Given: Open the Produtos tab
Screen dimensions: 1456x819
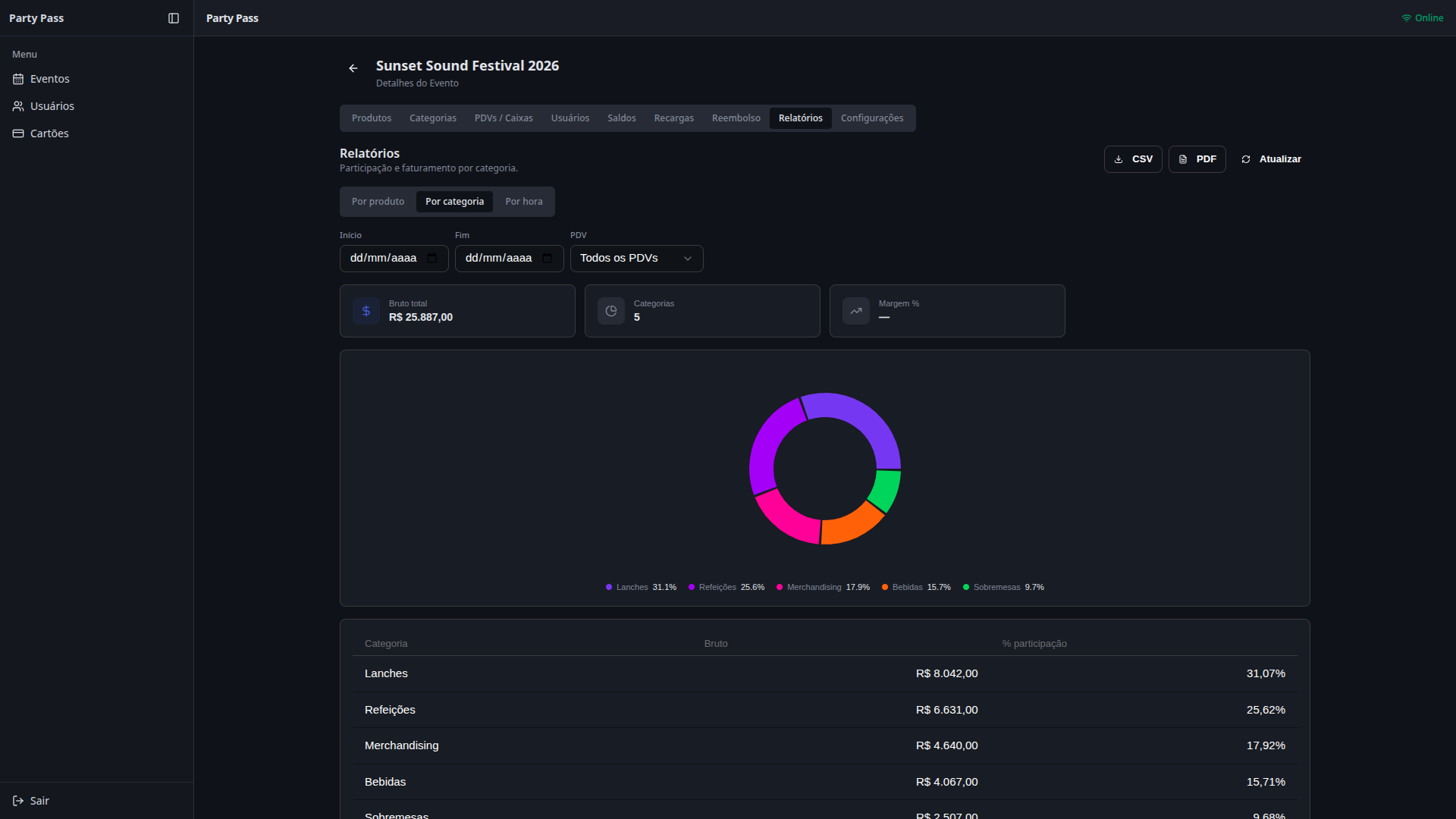Looking at the screenshot, I should pyautogui.click(x=372, y=118).
